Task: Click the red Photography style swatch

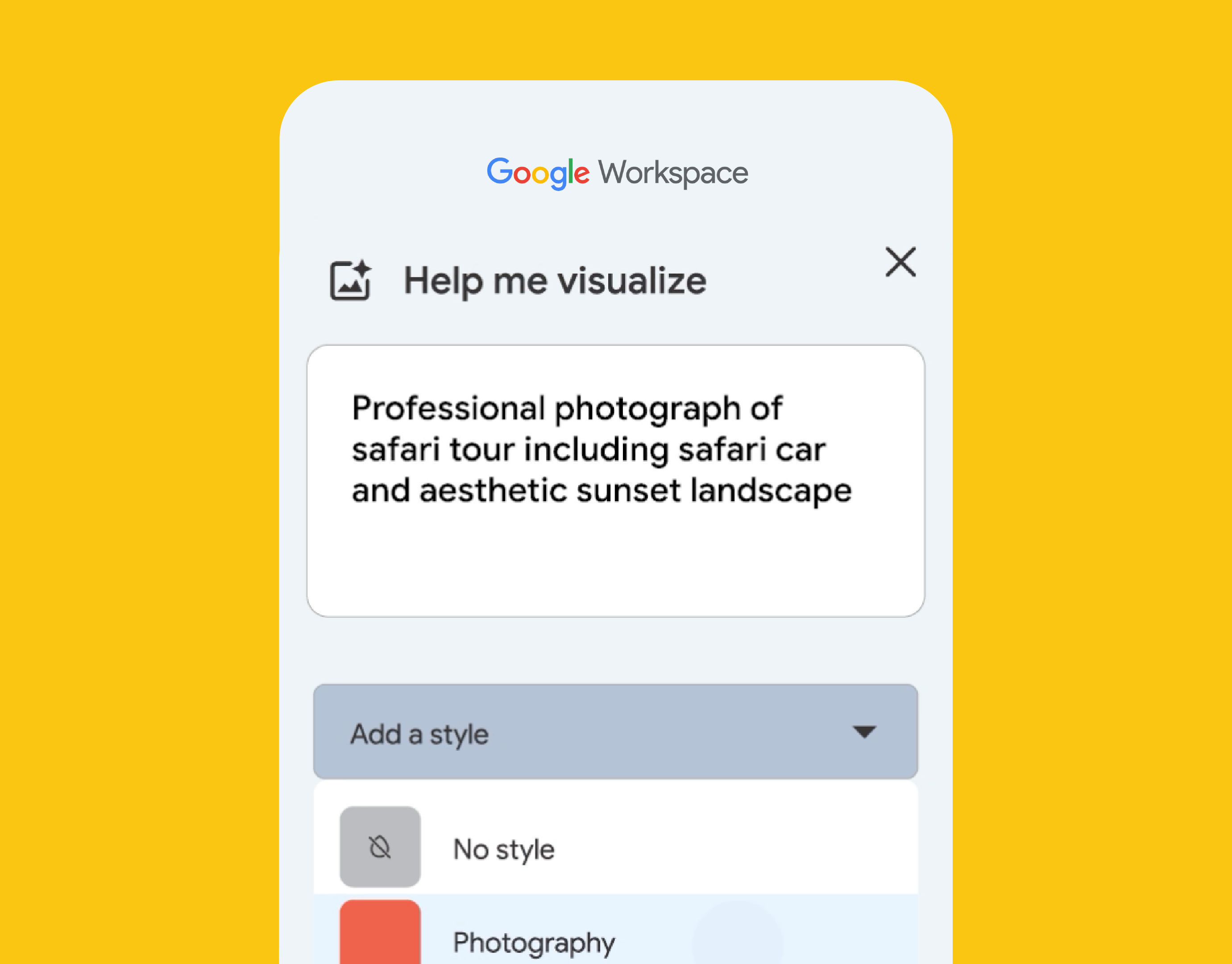Action: point(380,932)
